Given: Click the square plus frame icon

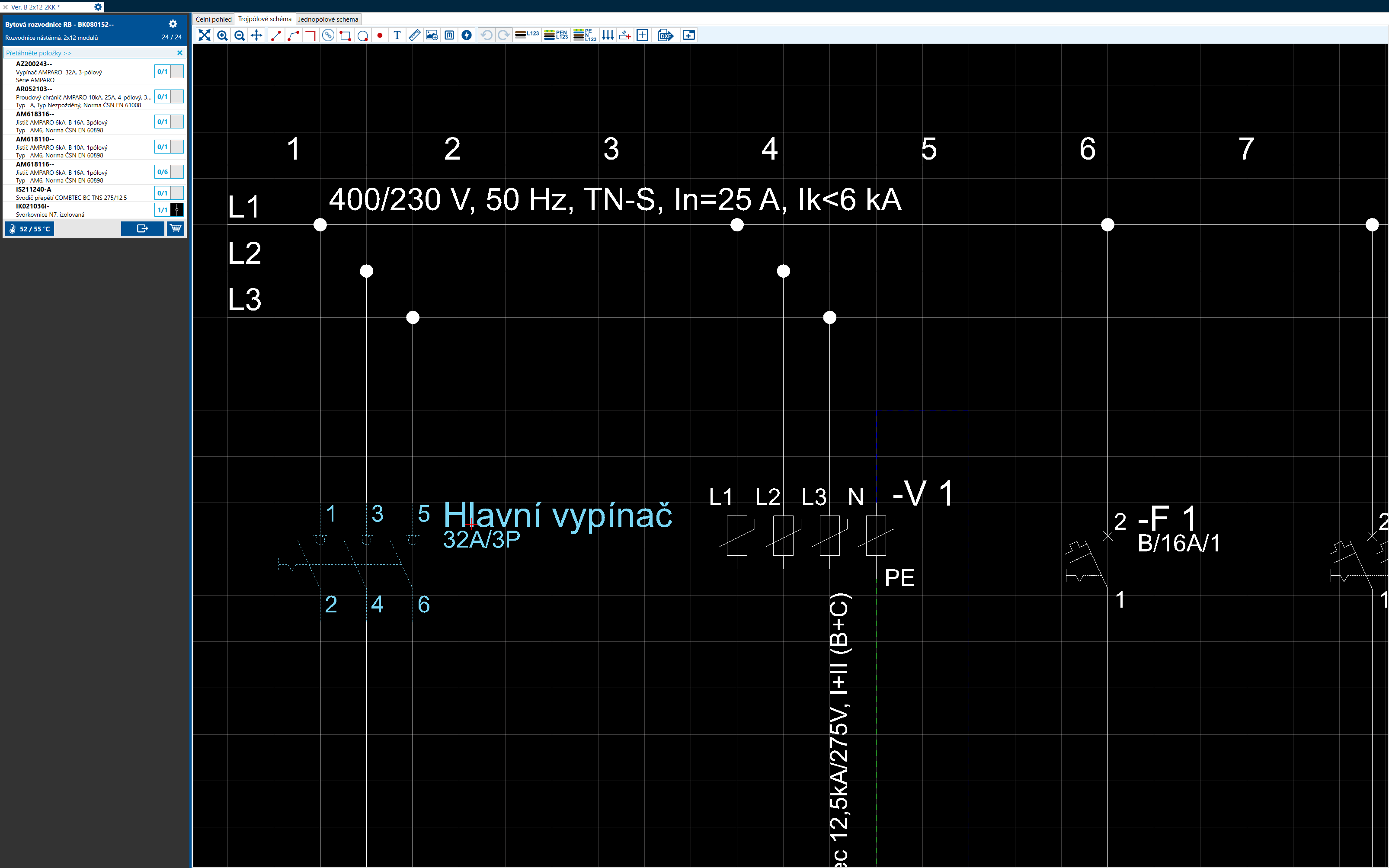Looking at the screenshot, I should [x=642, y=35].
